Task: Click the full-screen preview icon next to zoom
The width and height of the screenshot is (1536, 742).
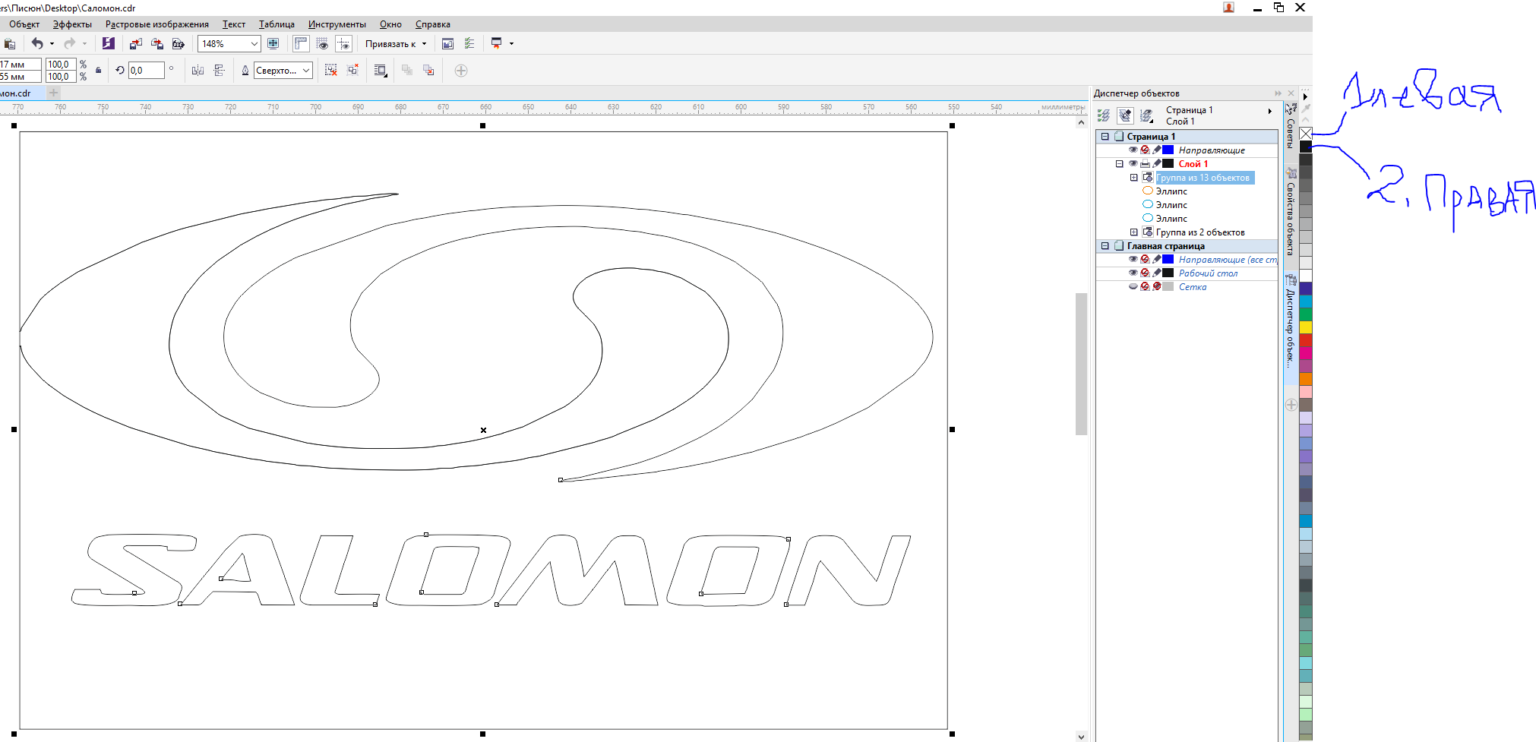Action: (x=273, y=44)
